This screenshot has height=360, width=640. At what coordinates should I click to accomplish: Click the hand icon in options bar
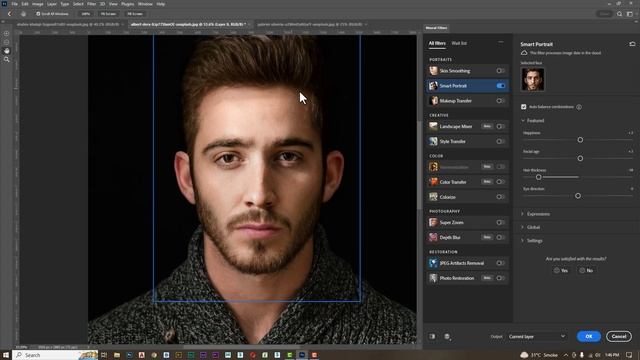click(23, 14)
